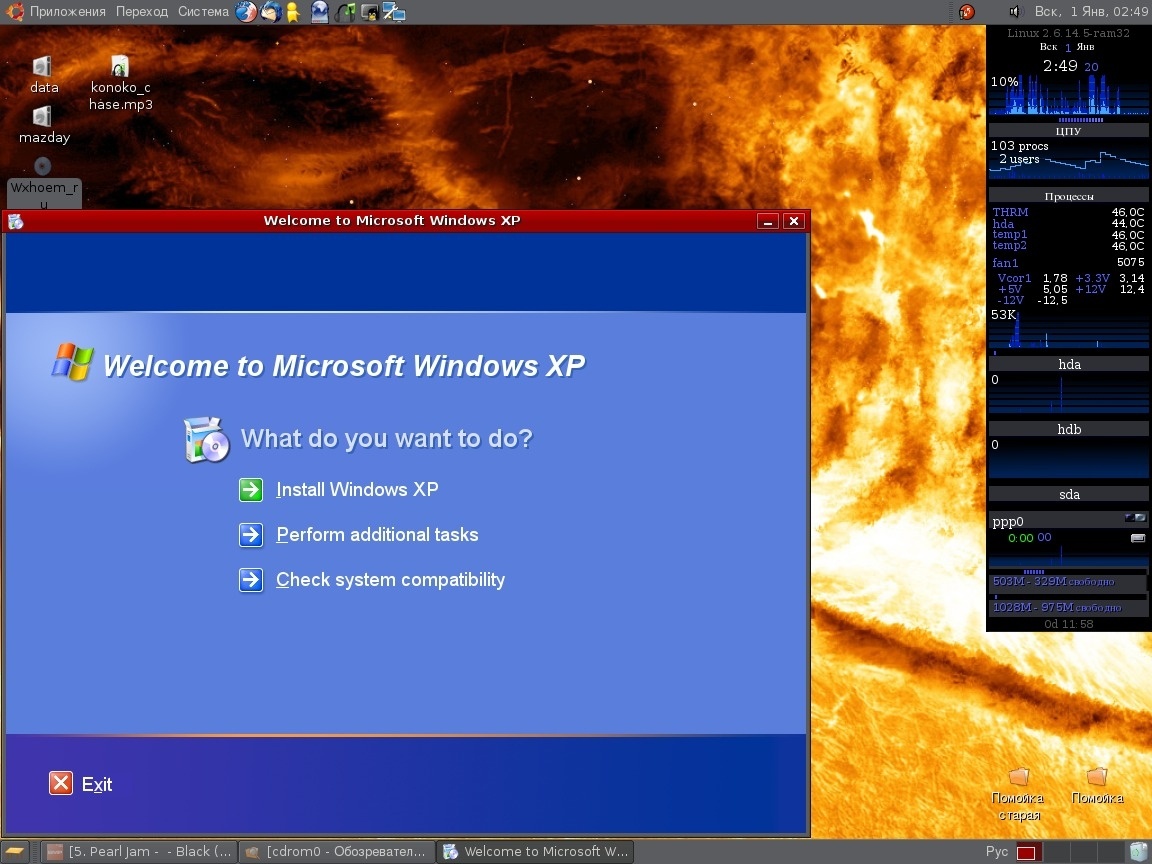Click the red software update notification icon
Image resolution: width=1152 pixels, height=864 pixels.
(x=967, y=12)
